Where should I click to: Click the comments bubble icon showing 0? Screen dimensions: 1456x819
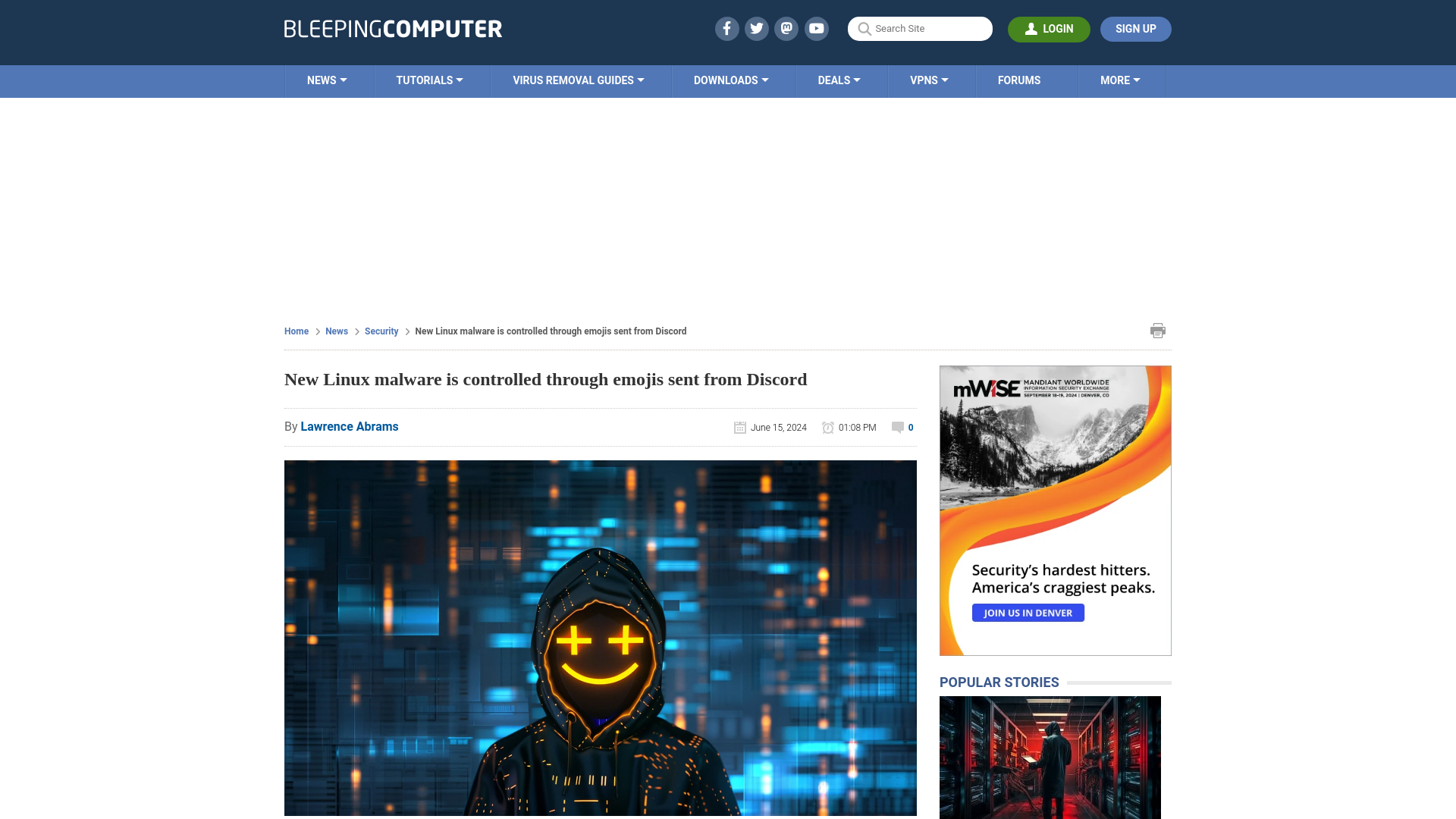tap(897, 427)
